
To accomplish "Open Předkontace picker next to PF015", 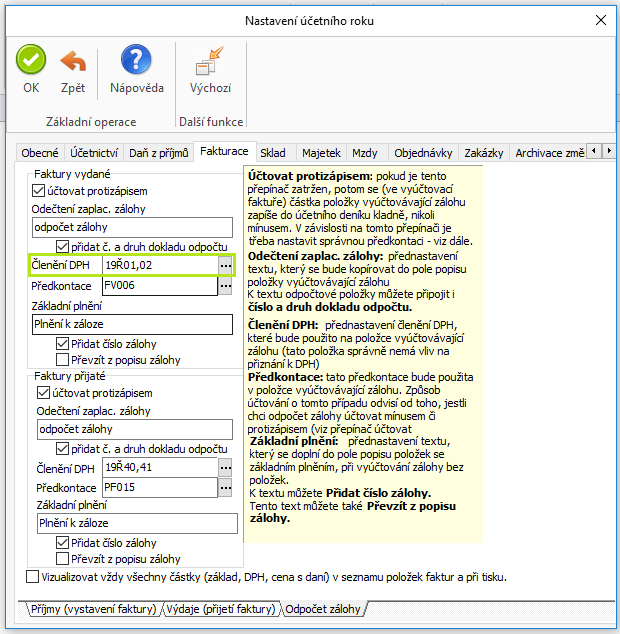I will [x=225, y=488].
